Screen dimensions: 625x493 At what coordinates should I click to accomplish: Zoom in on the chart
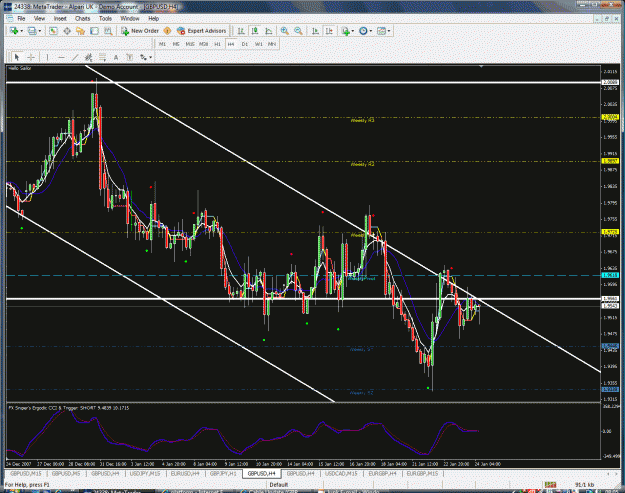[x=285, y=31]
